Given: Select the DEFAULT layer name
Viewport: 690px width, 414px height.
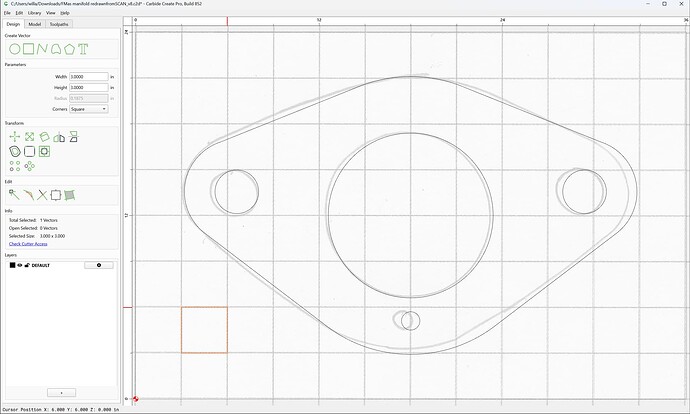Looking at the screenshot, I should (40, 265).
